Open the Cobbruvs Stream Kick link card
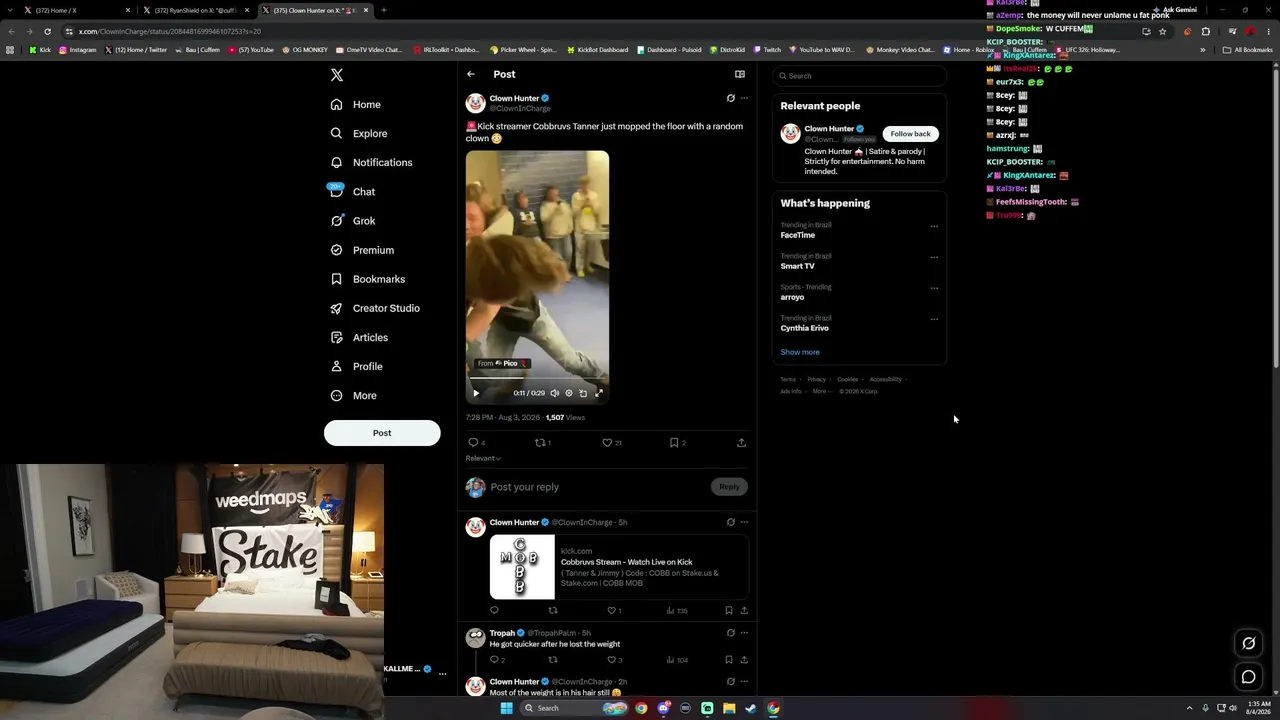This screenshot has width=1280, height=720. click(619, 567)
